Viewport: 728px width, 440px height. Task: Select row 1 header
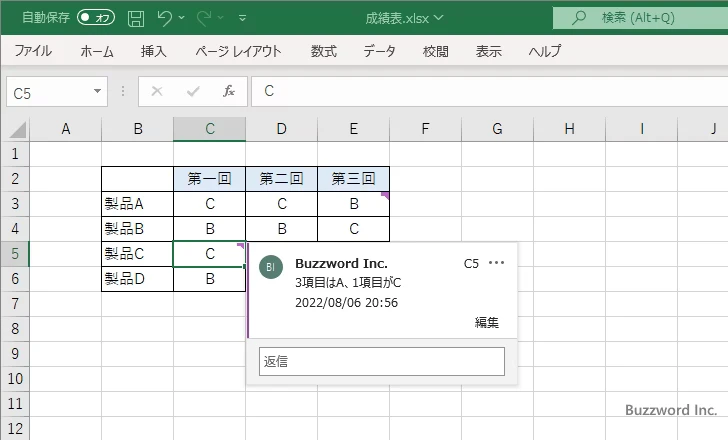(15, 154)
